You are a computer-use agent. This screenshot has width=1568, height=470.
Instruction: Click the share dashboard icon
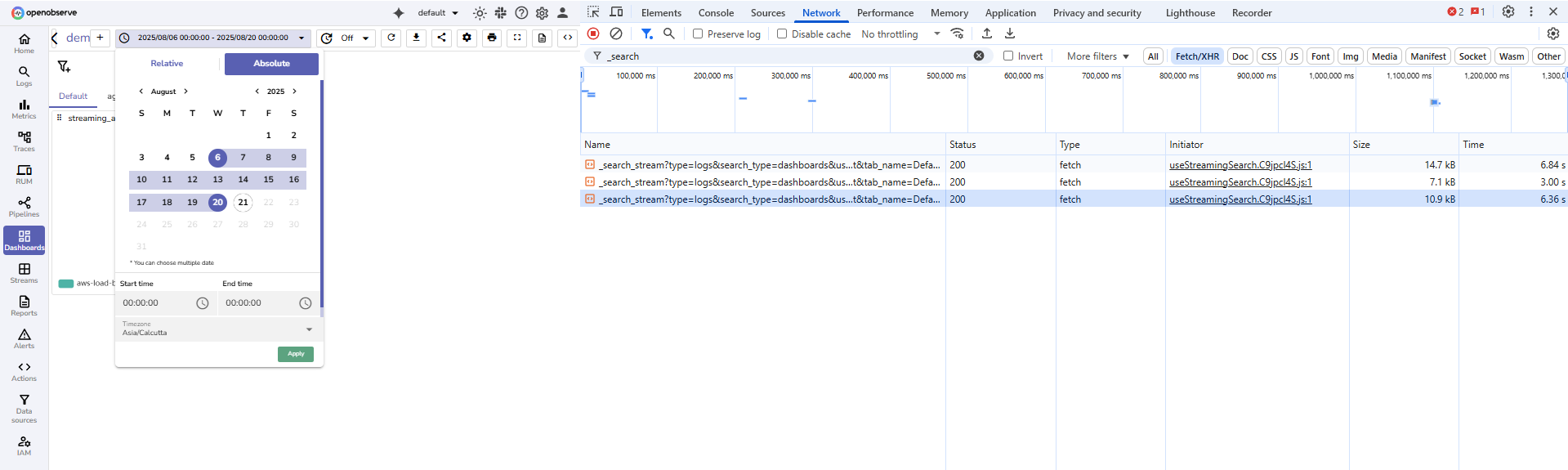pyautogui.click(x=441, y=38)
